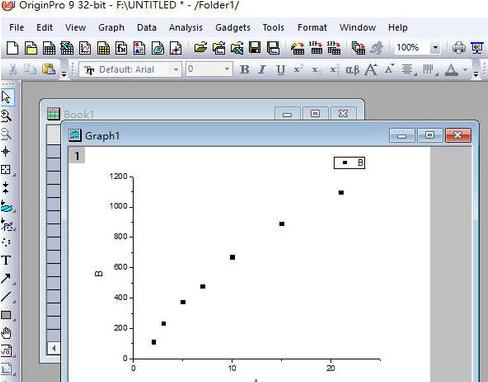Click the New Project icon
This screenshot has width=488, height=382.
(12, 48)
